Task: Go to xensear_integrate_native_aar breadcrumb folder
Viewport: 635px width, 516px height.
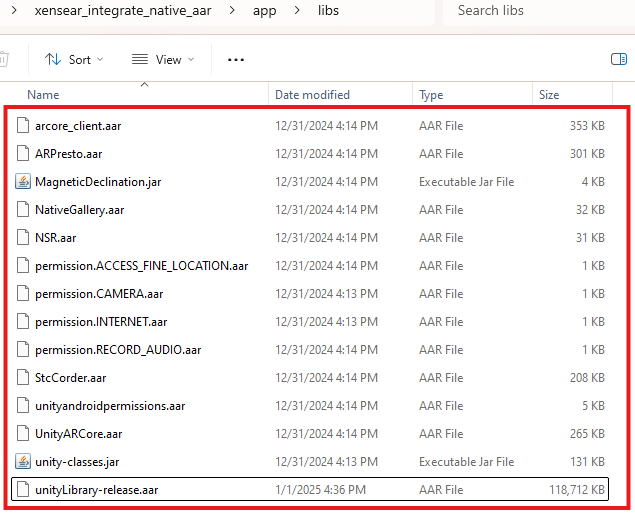Action: [123, 11]
